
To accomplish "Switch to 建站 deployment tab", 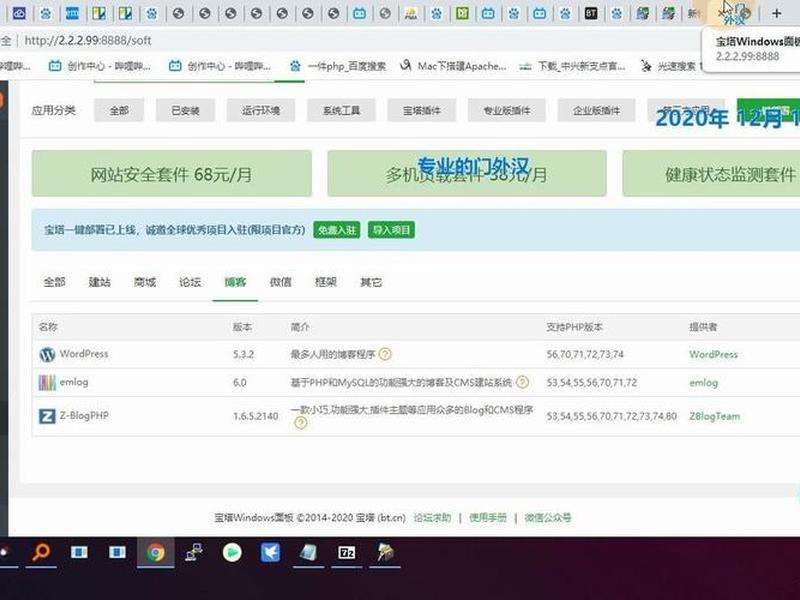I will (x=99, y=282).
